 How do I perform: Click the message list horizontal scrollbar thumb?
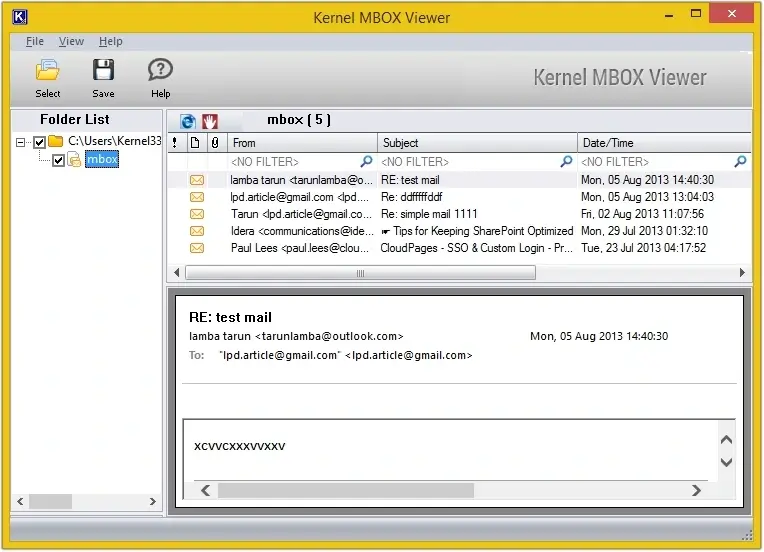(x=361, y=273)
